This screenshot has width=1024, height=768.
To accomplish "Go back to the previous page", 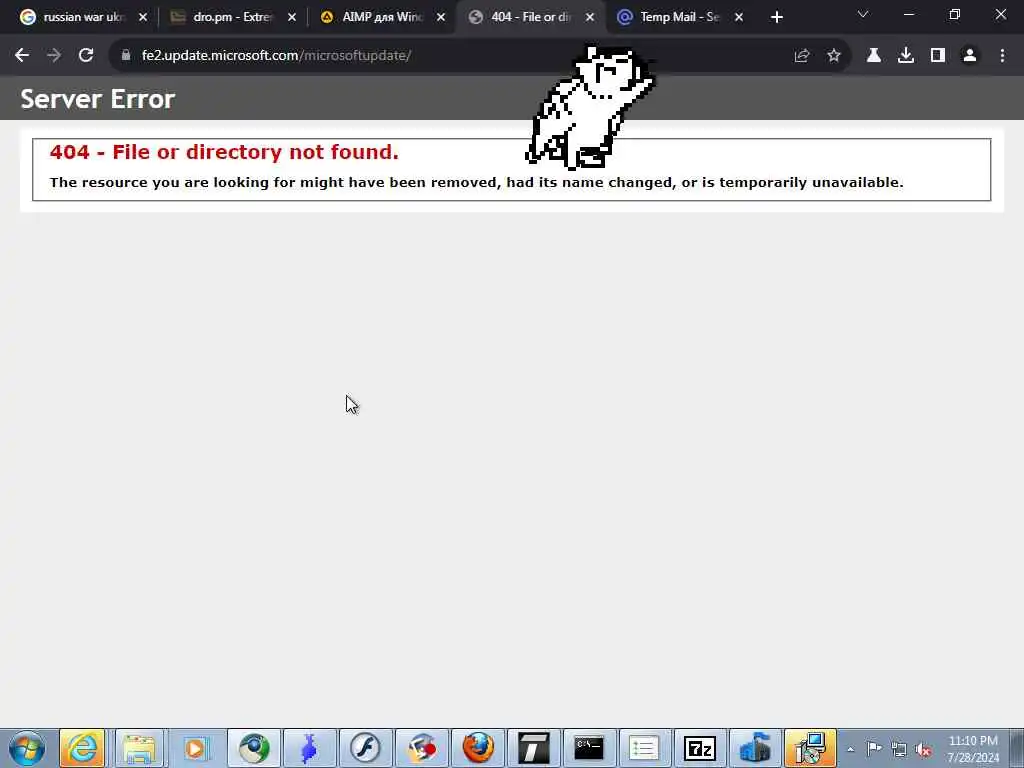I will coord(22,56).
